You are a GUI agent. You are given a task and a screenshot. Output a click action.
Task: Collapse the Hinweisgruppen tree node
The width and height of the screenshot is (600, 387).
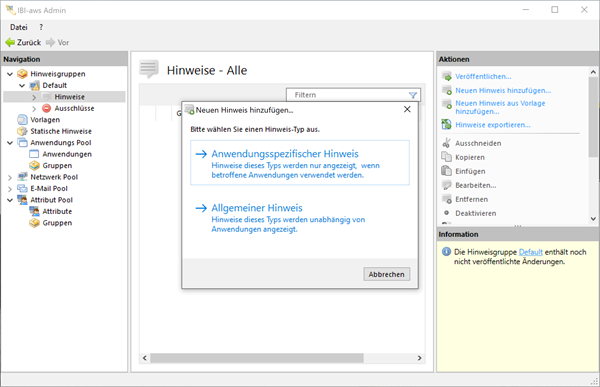[x=10, y=74]
